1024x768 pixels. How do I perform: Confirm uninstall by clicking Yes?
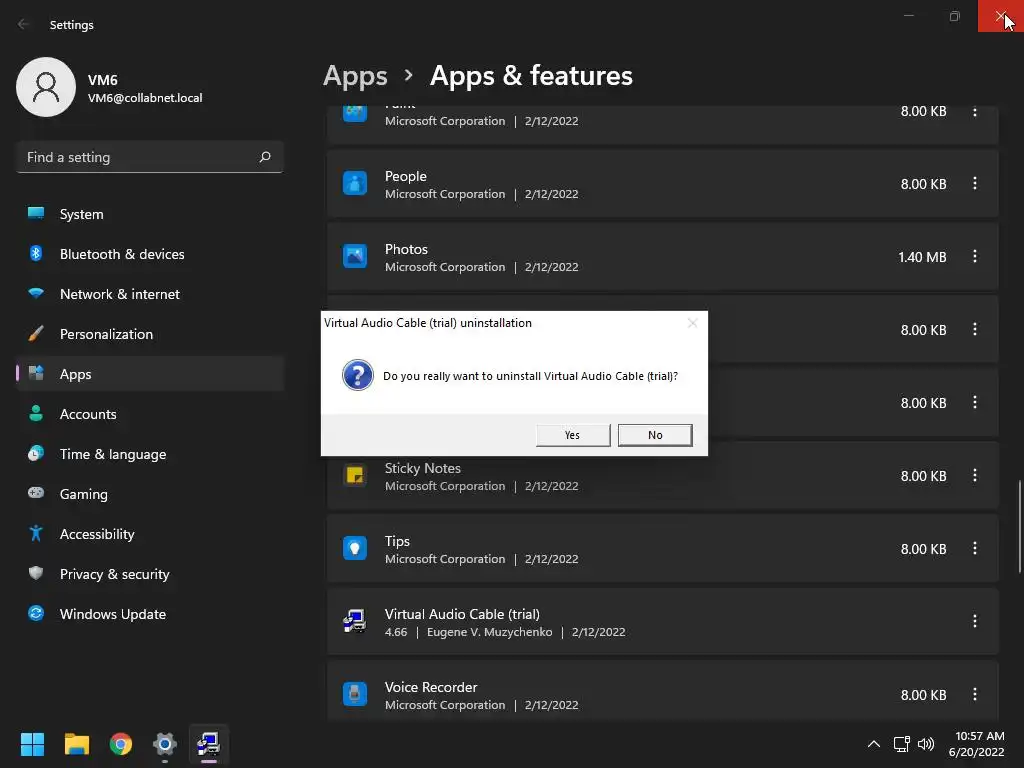573,435
